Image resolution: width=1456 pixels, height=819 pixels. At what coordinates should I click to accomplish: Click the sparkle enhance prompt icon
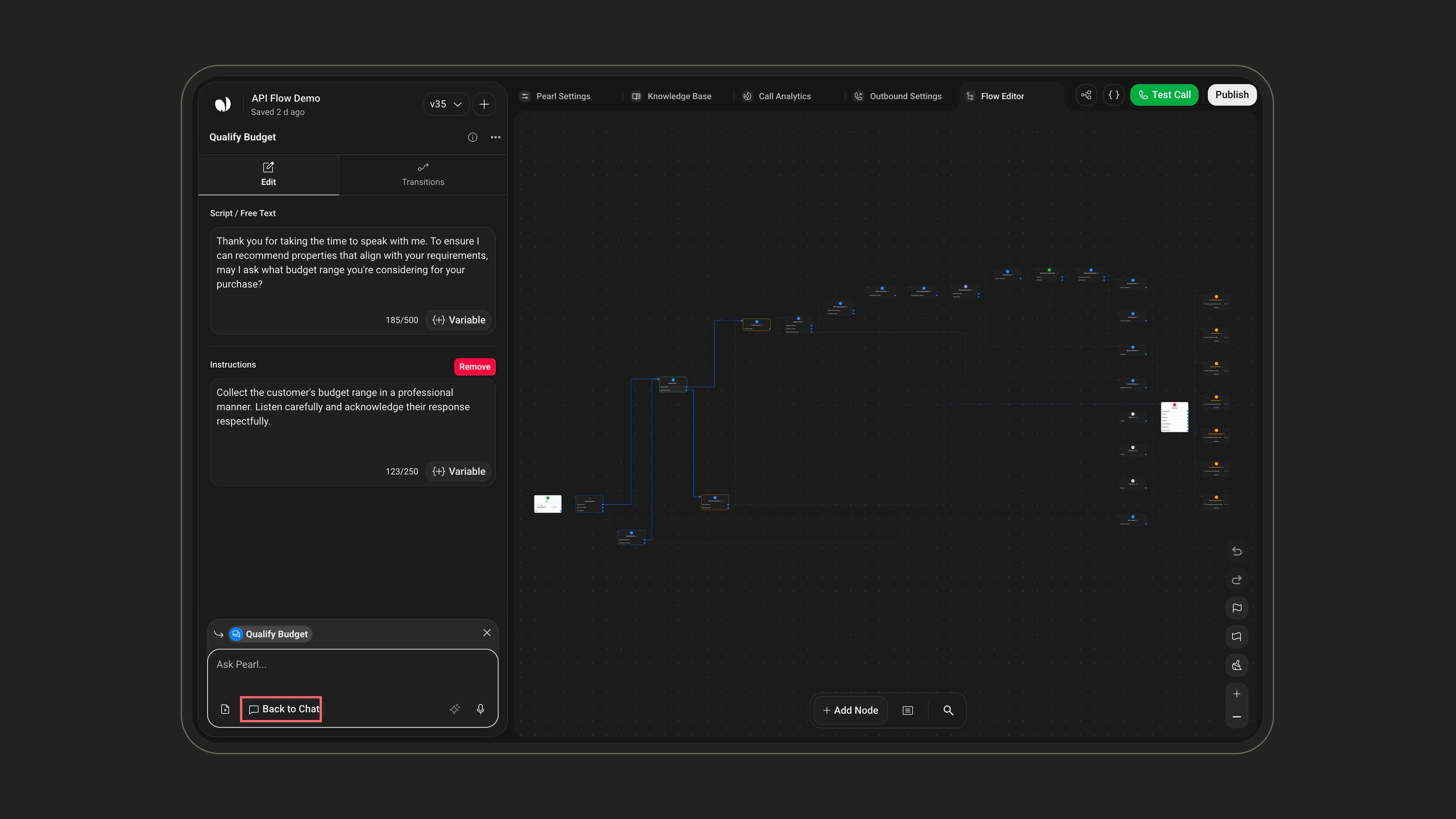[455, 709]
